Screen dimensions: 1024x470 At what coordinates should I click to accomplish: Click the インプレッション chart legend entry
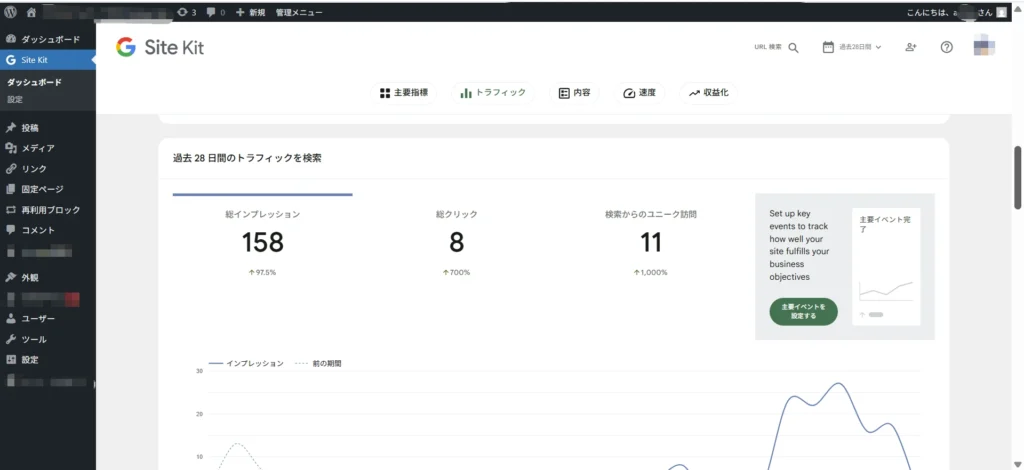pyautogui.click(x=246, y=364)
